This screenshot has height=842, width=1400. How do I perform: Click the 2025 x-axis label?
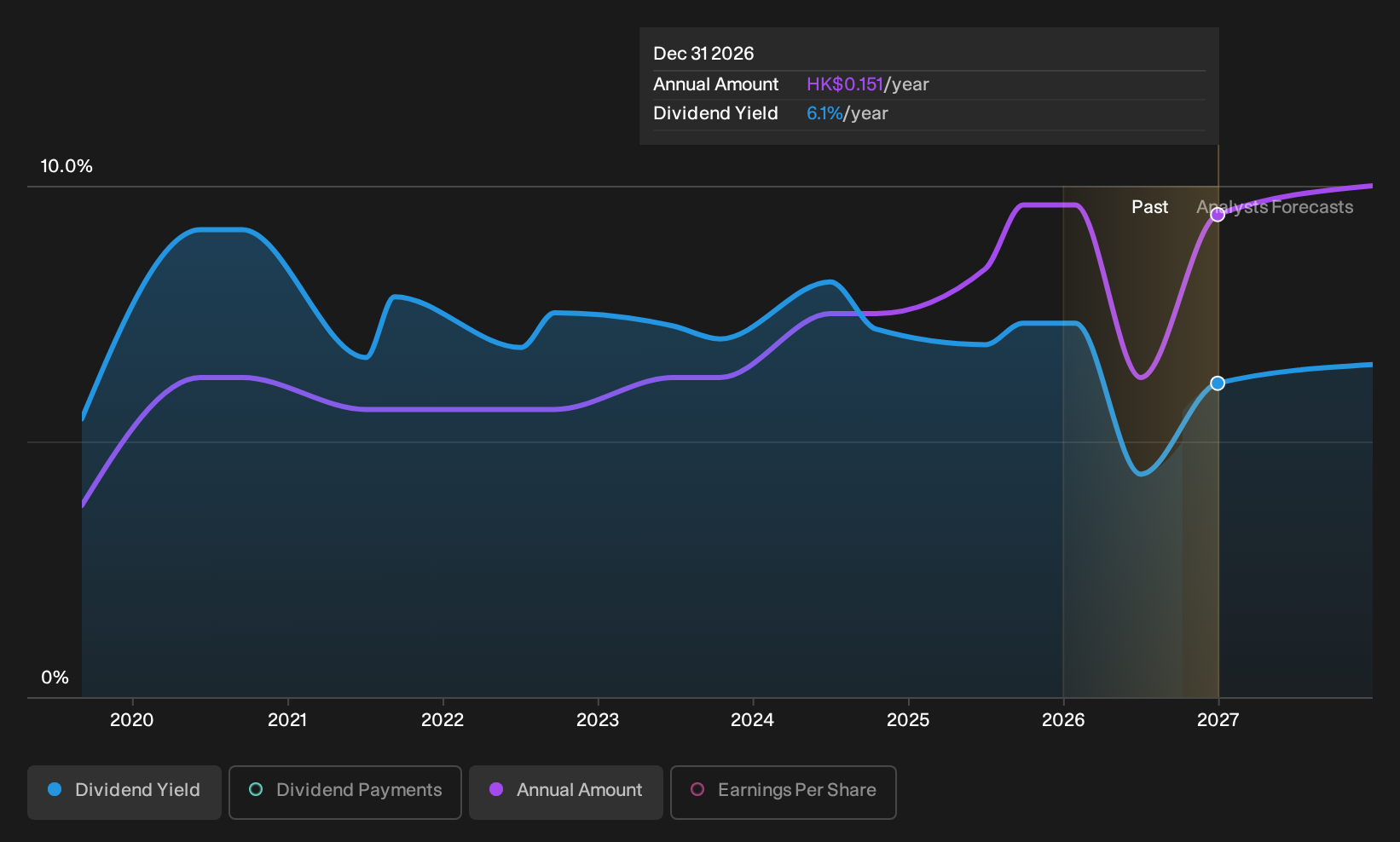908,720
